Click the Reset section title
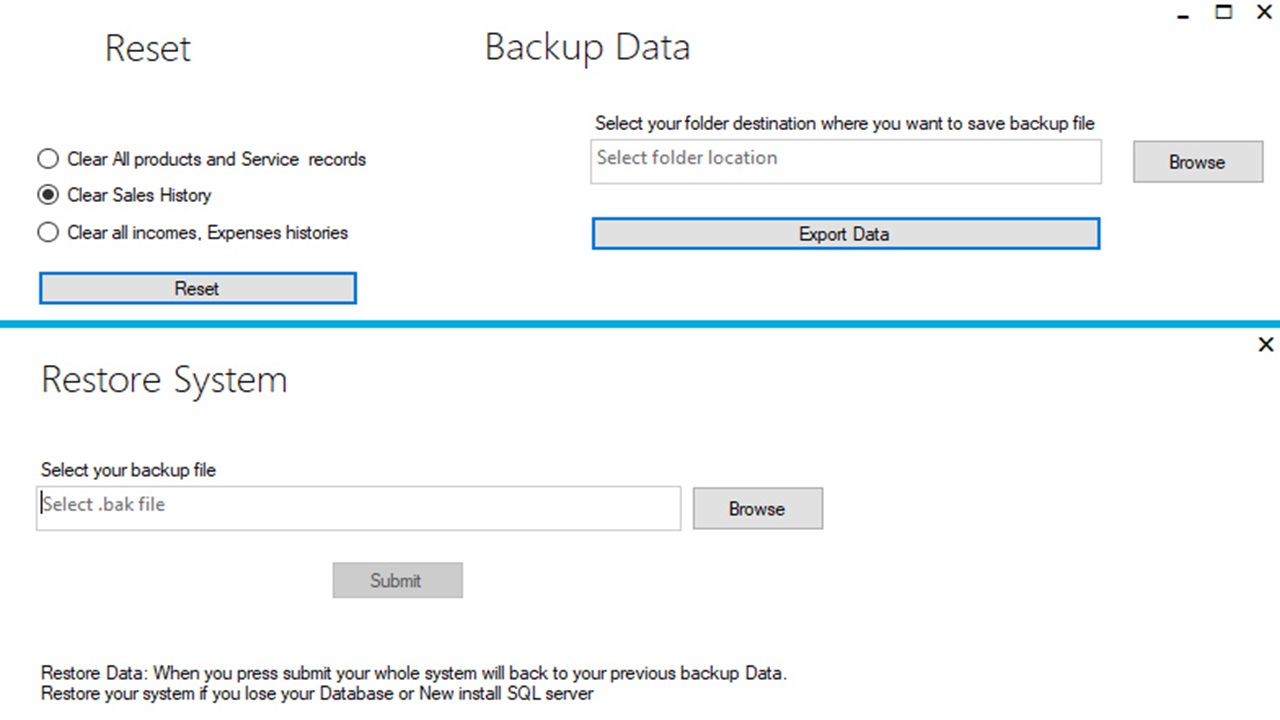 147,48
